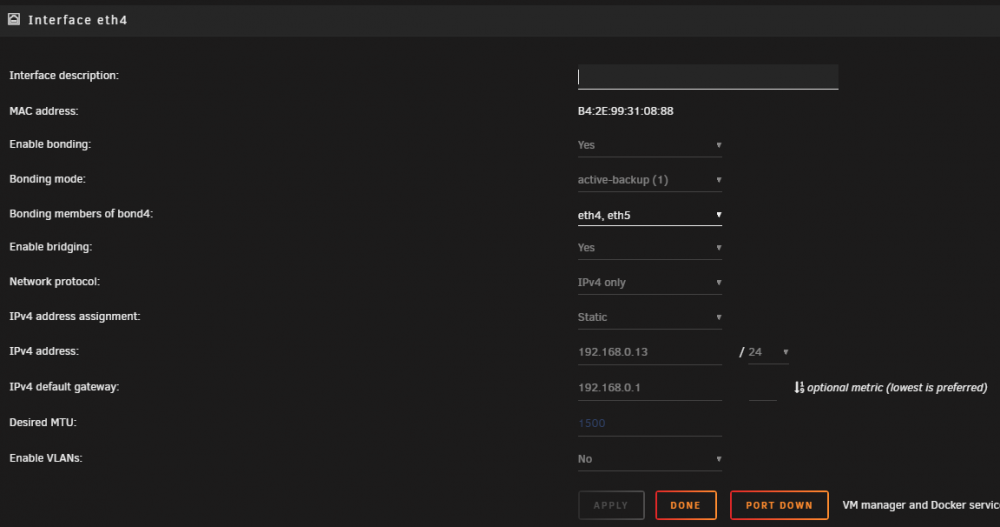Focus the Interface description text field
This screenshot has height=527, width=1000.
tap(708, 77)
